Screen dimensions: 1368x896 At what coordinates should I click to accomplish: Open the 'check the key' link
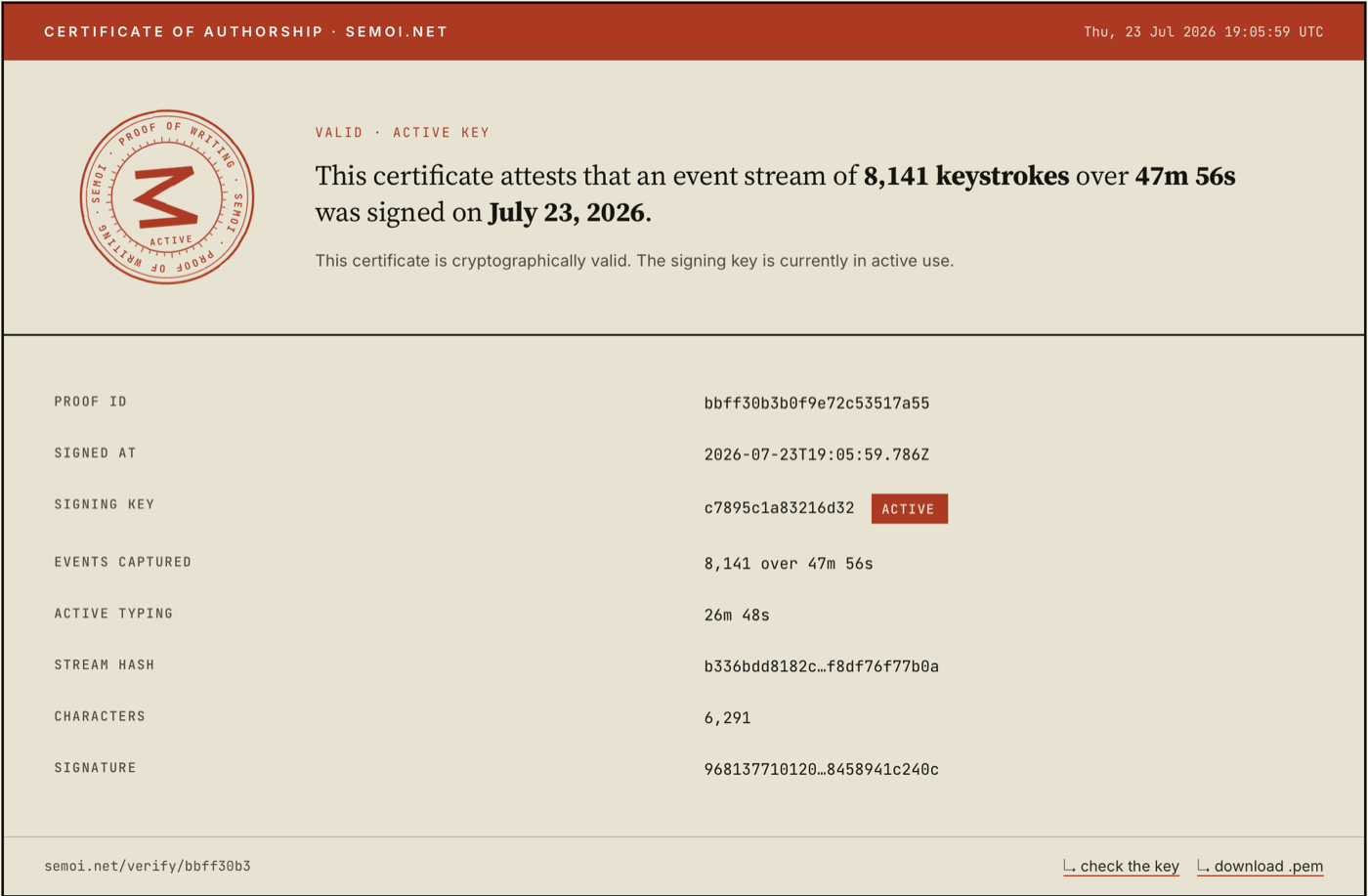(1121, 867)
